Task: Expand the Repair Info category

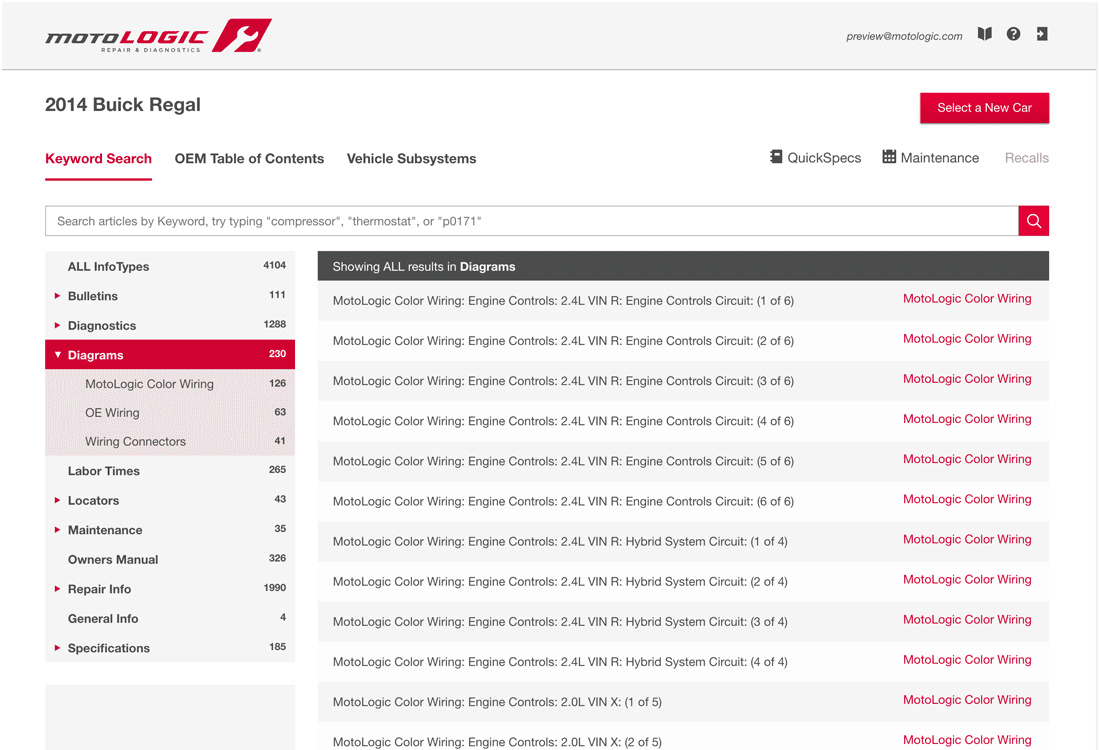Action: (58, 589)
